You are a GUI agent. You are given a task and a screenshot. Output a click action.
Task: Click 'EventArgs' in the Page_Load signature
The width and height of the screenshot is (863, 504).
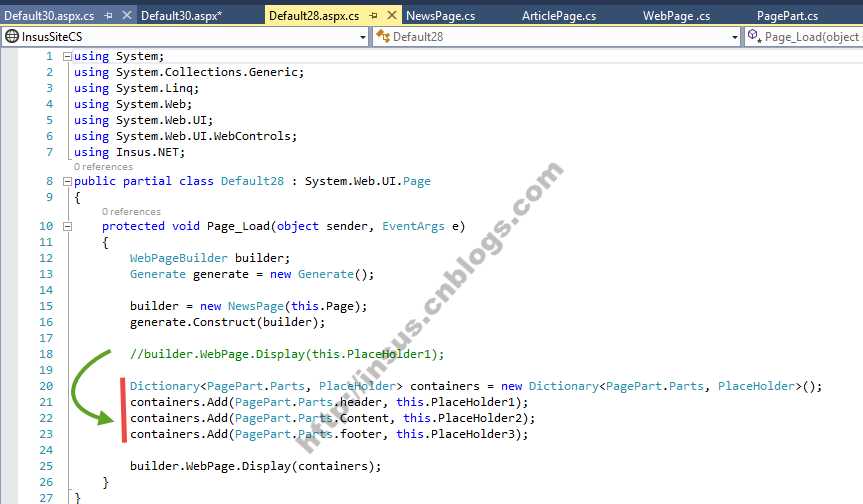pyautogui.click(x=413, y=226)
